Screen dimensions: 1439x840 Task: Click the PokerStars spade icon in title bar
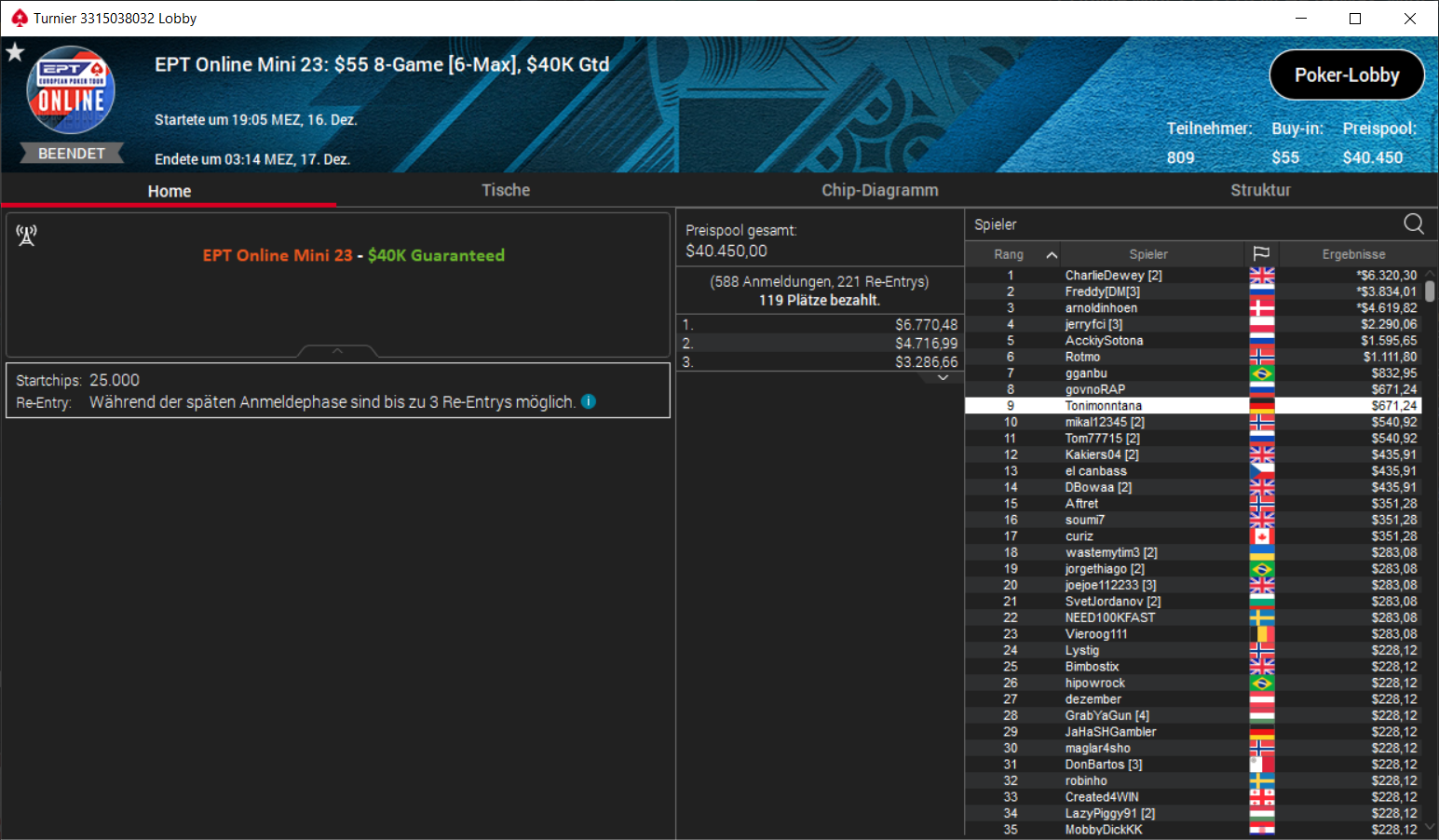19,18
